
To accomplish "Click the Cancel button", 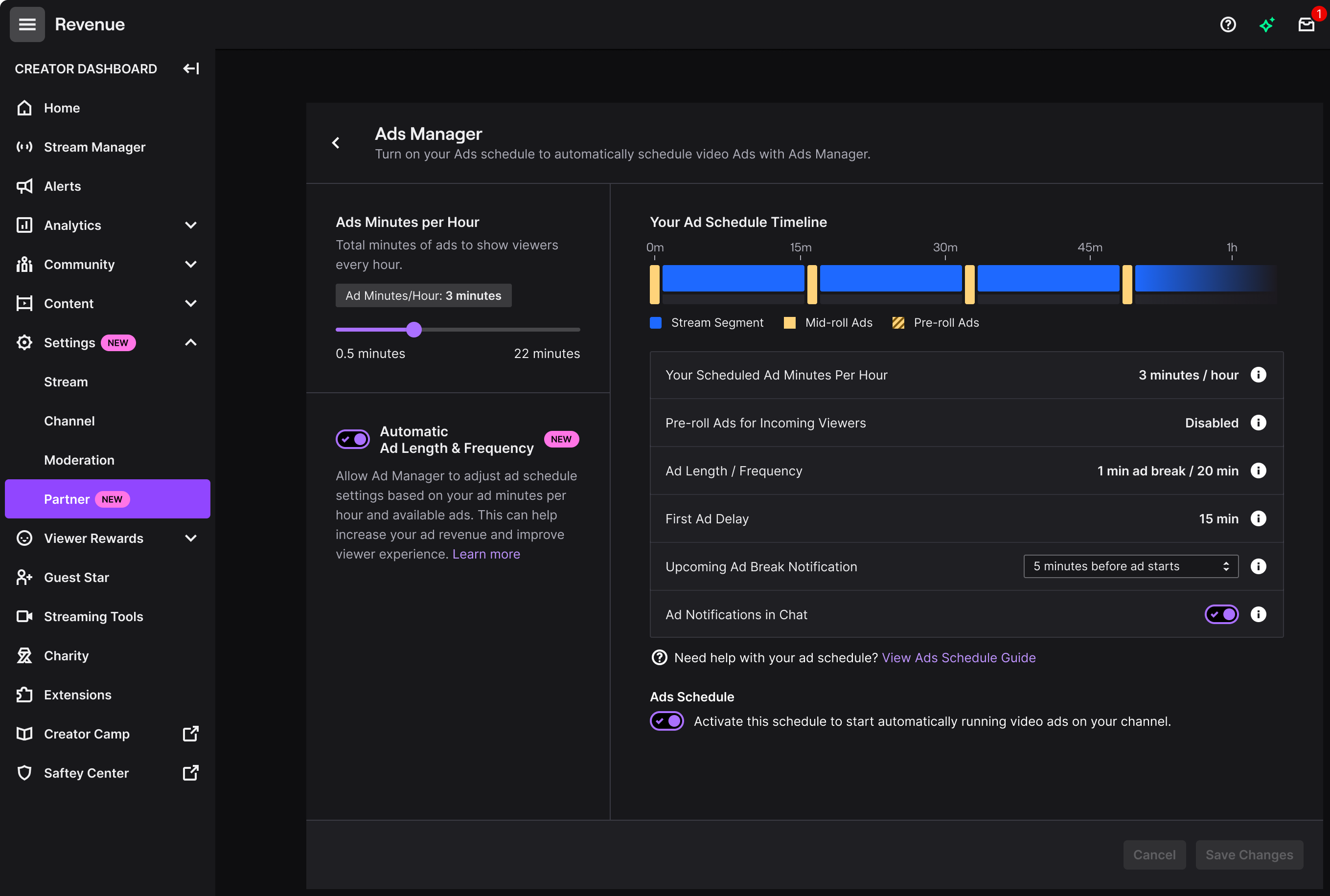I will [x=1154, y=855].
